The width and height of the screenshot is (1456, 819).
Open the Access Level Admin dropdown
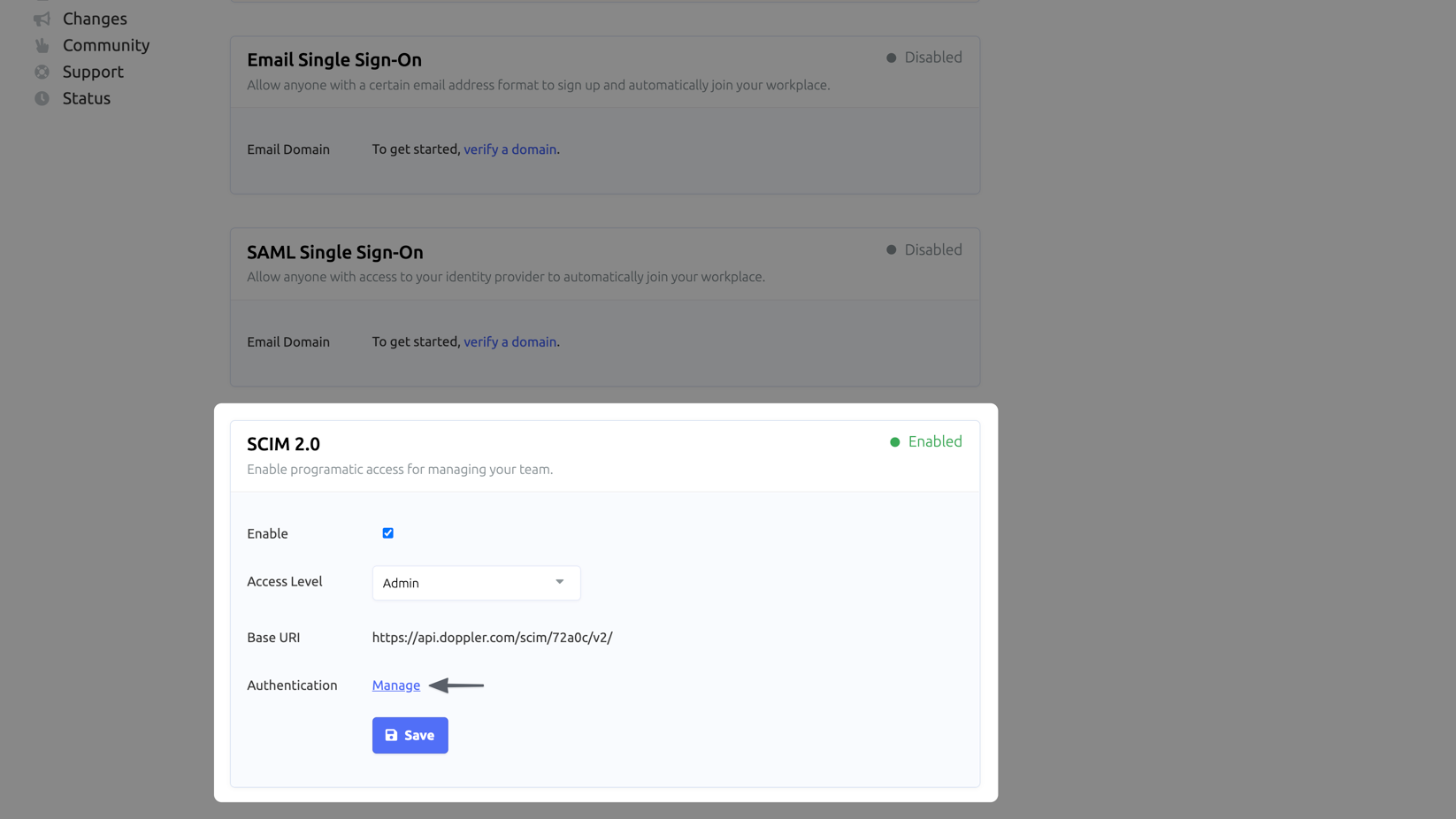coord(476,583)
